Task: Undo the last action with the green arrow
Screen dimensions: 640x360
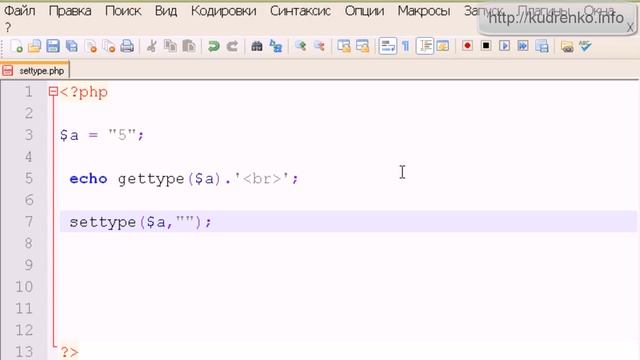Action: (x=213, y=46)
